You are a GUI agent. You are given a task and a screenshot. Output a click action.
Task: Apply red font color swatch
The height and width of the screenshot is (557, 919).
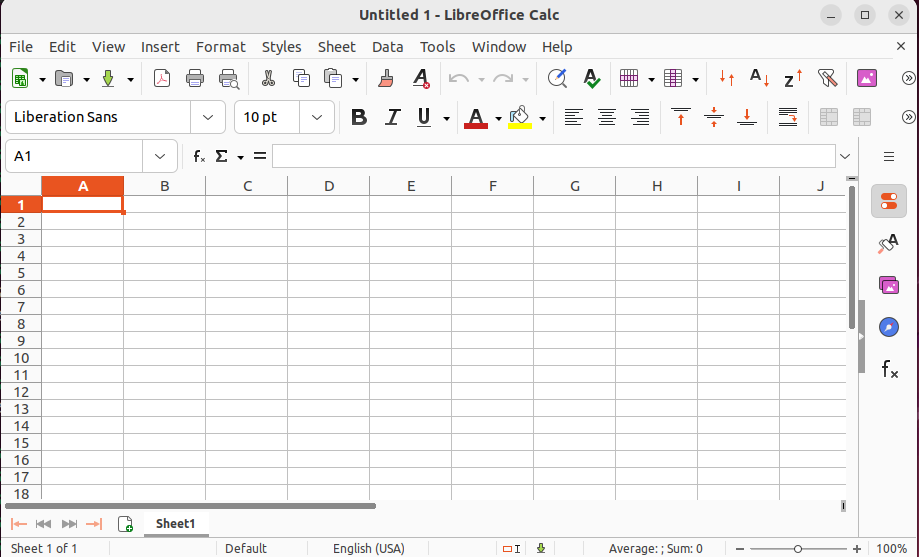(476, 117)
